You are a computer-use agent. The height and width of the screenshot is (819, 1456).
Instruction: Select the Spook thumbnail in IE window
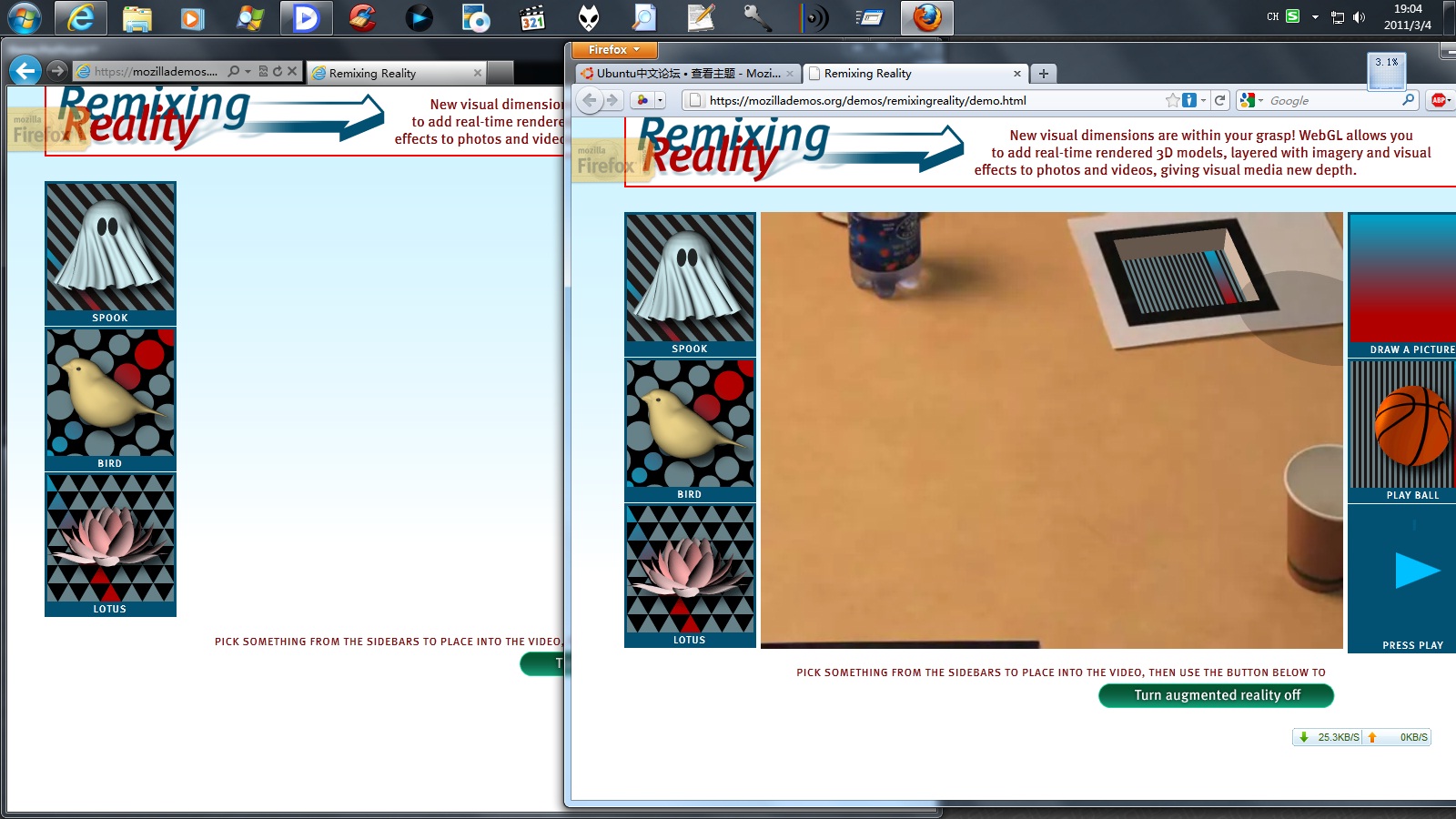(x=110, y=253)
